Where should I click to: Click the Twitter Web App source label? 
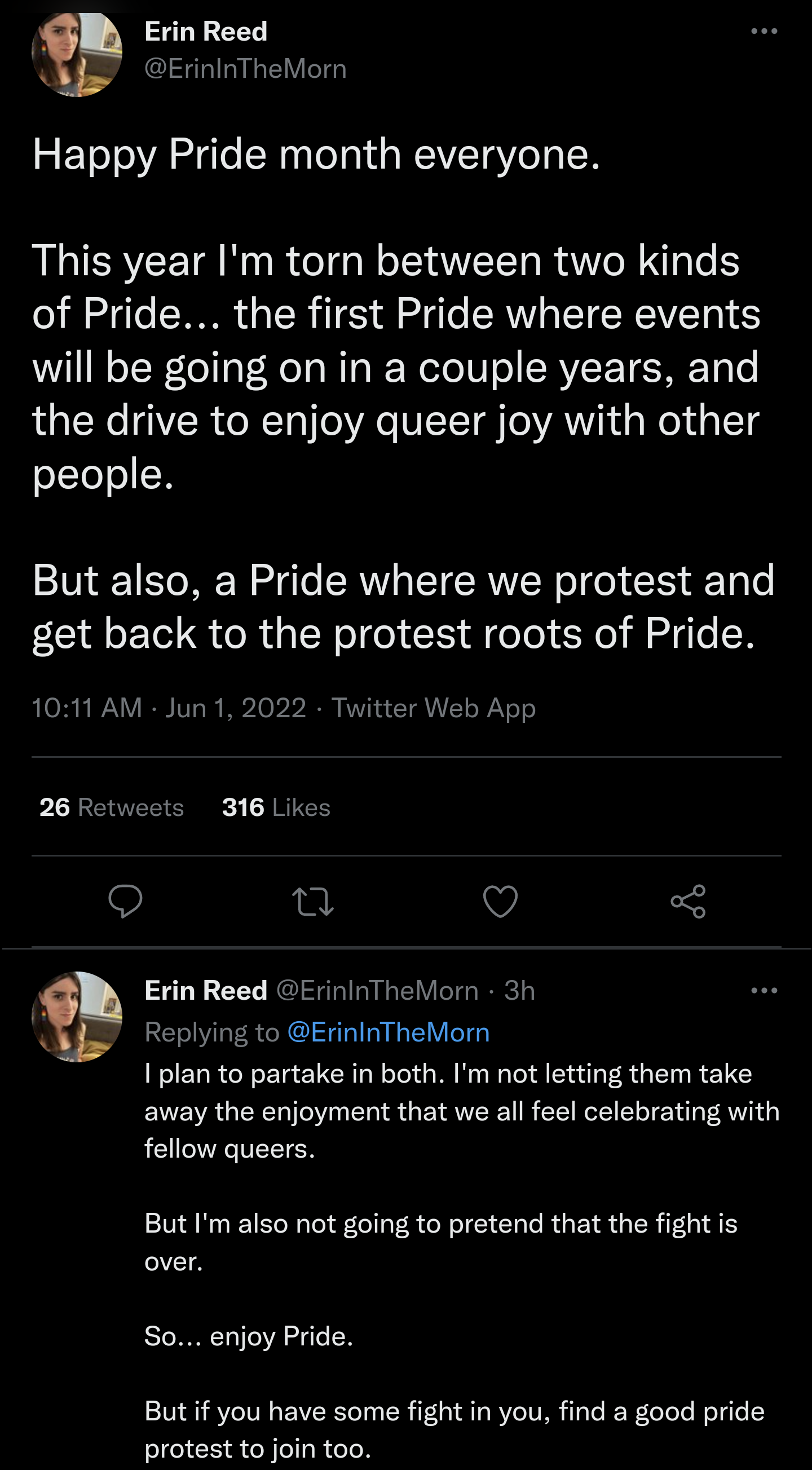click(434, 708)
